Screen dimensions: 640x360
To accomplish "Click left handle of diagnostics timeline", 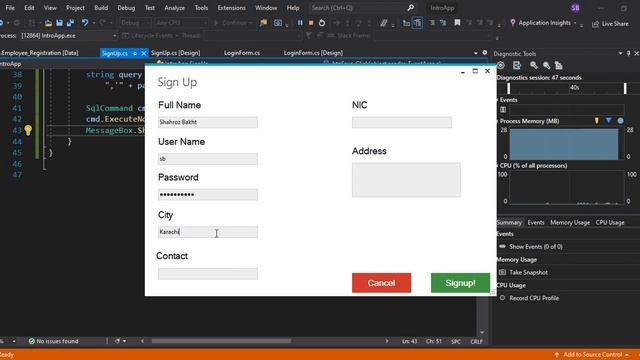I will pos(508,88).
